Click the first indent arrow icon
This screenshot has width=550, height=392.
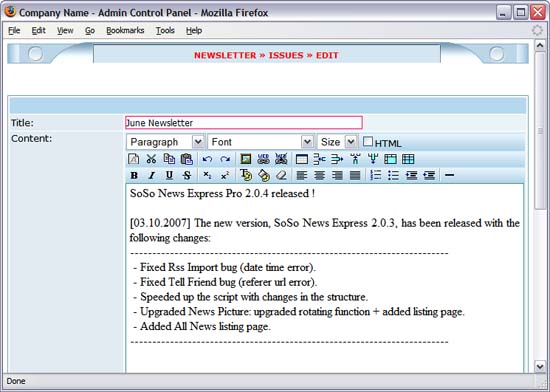tap(411, 175)
